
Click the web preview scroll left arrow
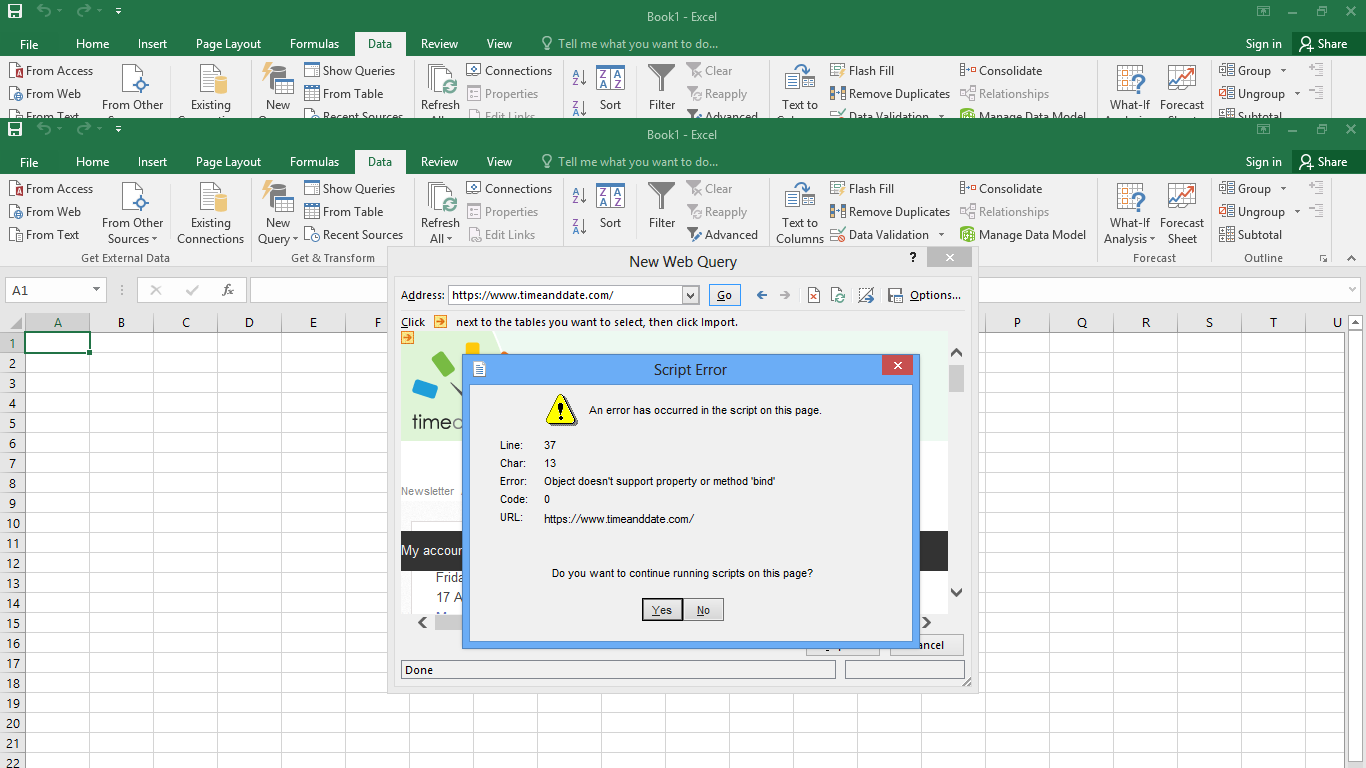coord(423,622)
